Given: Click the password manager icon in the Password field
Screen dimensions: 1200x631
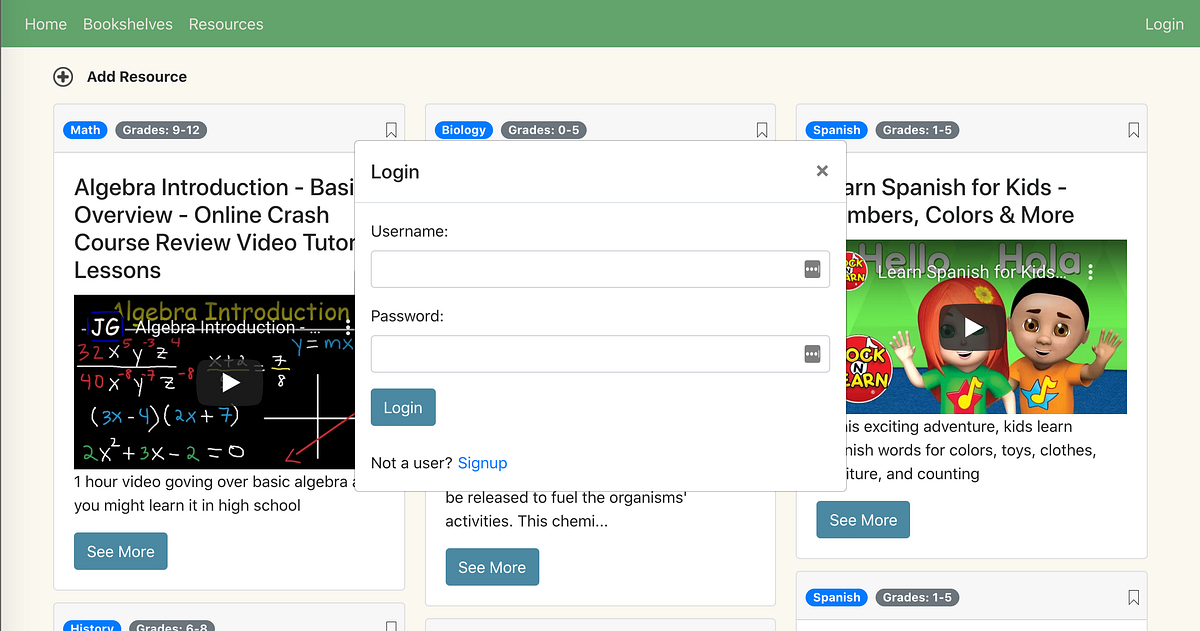Looking at the screenshot, I should (811, 353).
